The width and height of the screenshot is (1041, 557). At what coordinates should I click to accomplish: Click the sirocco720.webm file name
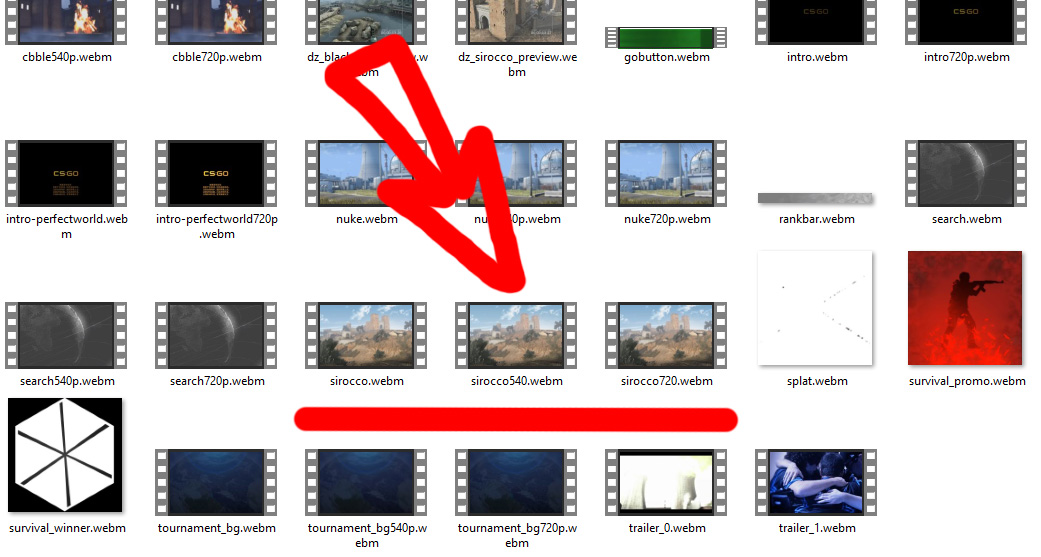(x=667, y=381)
